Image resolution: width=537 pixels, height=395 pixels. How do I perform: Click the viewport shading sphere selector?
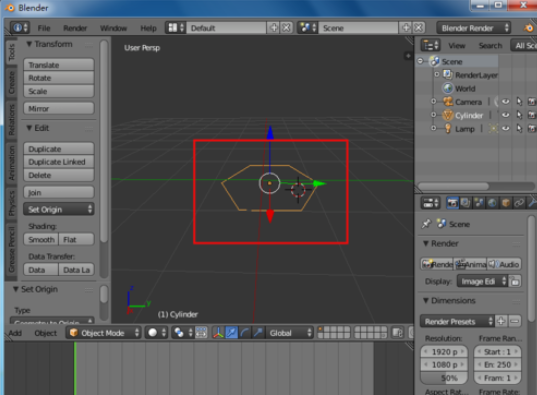pyautogui.click(x=157, y=332)
